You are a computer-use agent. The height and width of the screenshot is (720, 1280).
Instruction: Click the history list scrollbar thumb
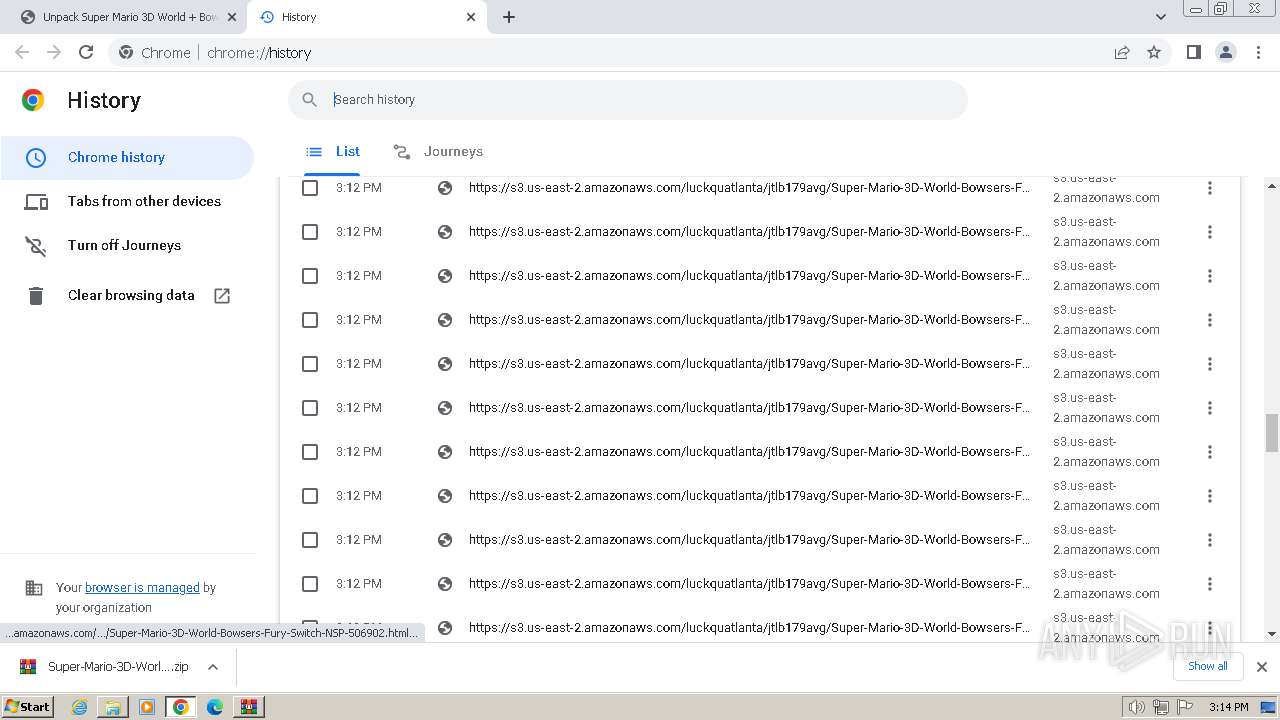[1272, 433]
